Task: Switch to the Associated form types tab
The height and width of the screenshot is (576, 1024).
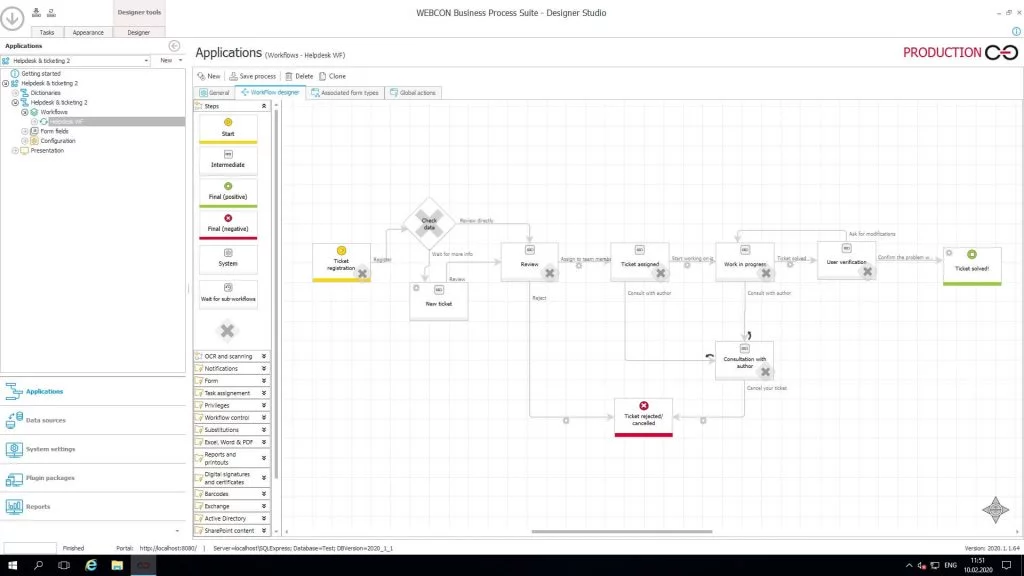Action: point(345,93)
